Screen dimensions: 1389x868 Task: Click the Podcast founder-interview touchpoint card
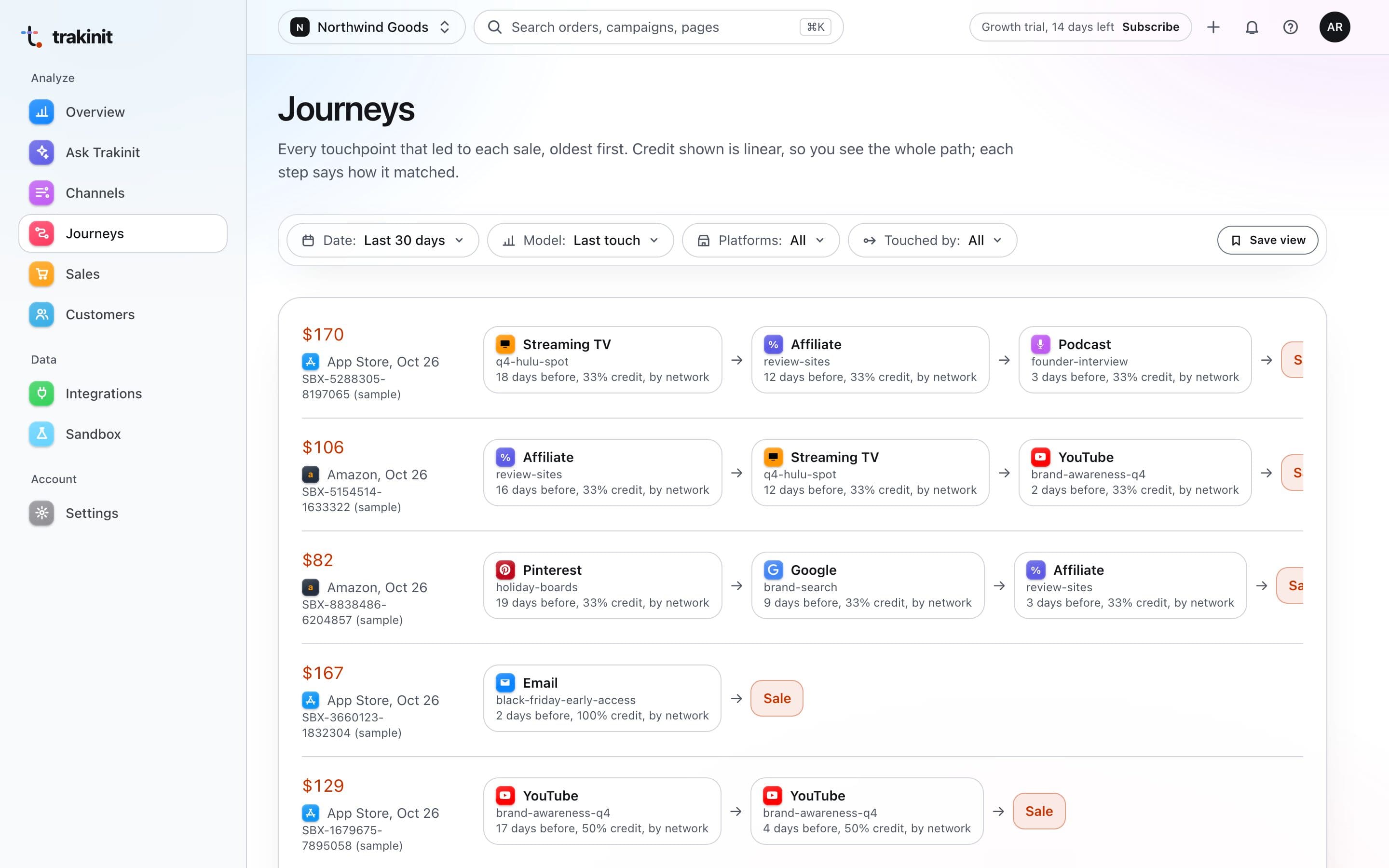[1135, 360]
